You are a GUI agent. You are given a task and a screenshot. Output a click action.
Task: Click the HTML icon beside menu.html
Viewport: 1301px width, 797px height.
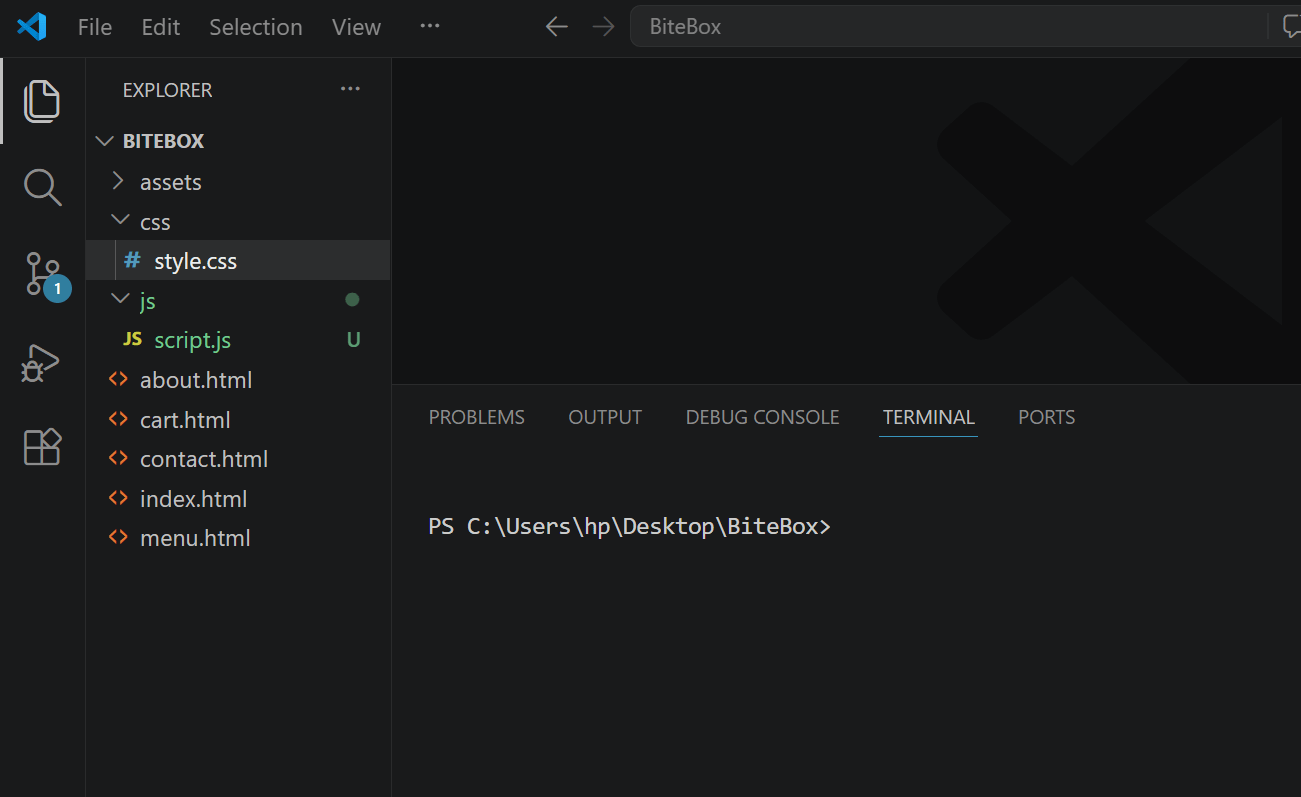[118, 538]
